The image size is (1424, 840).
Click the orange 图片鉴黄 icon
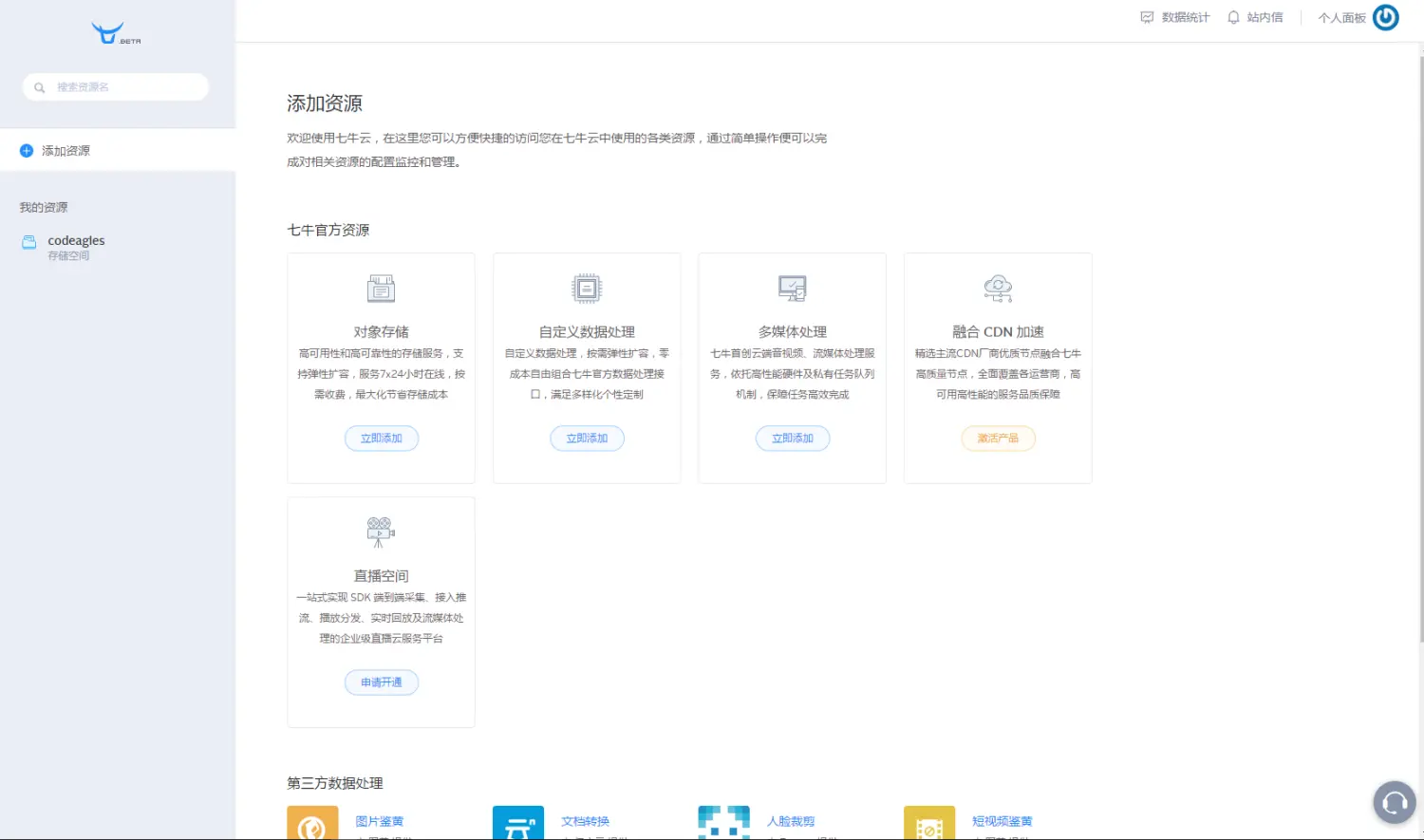312,823
